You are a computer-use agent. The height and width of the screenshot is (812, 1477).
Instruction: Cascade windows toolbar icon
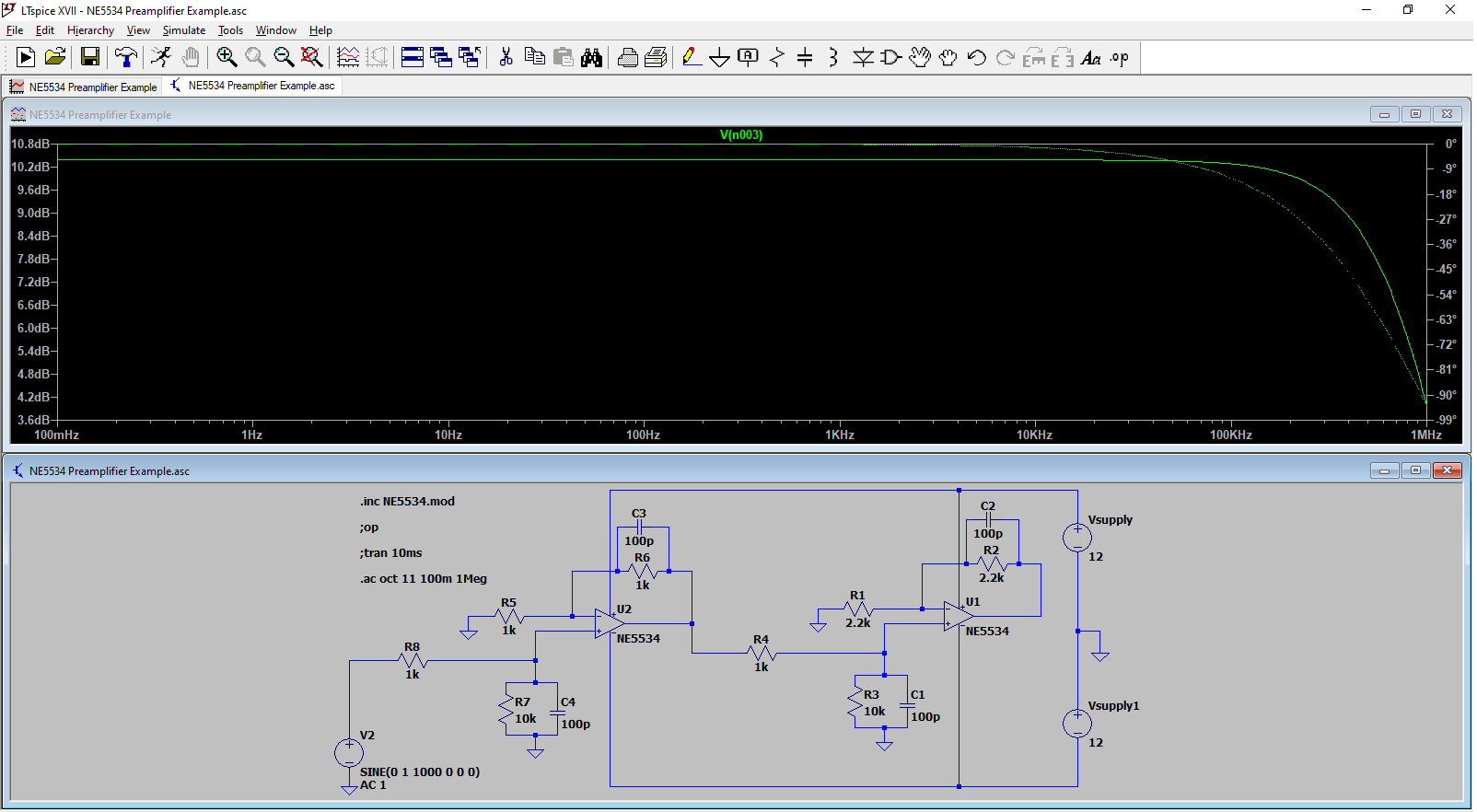pyautogui.click(x=441, y=57)
